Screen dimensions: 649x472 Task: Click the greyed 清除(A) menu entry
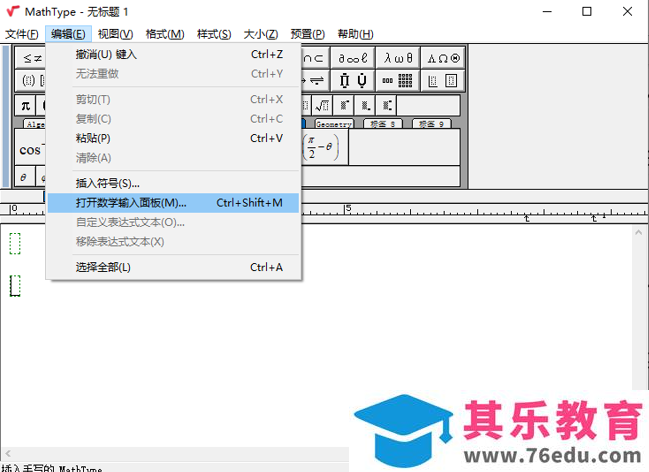coord(173,157)
